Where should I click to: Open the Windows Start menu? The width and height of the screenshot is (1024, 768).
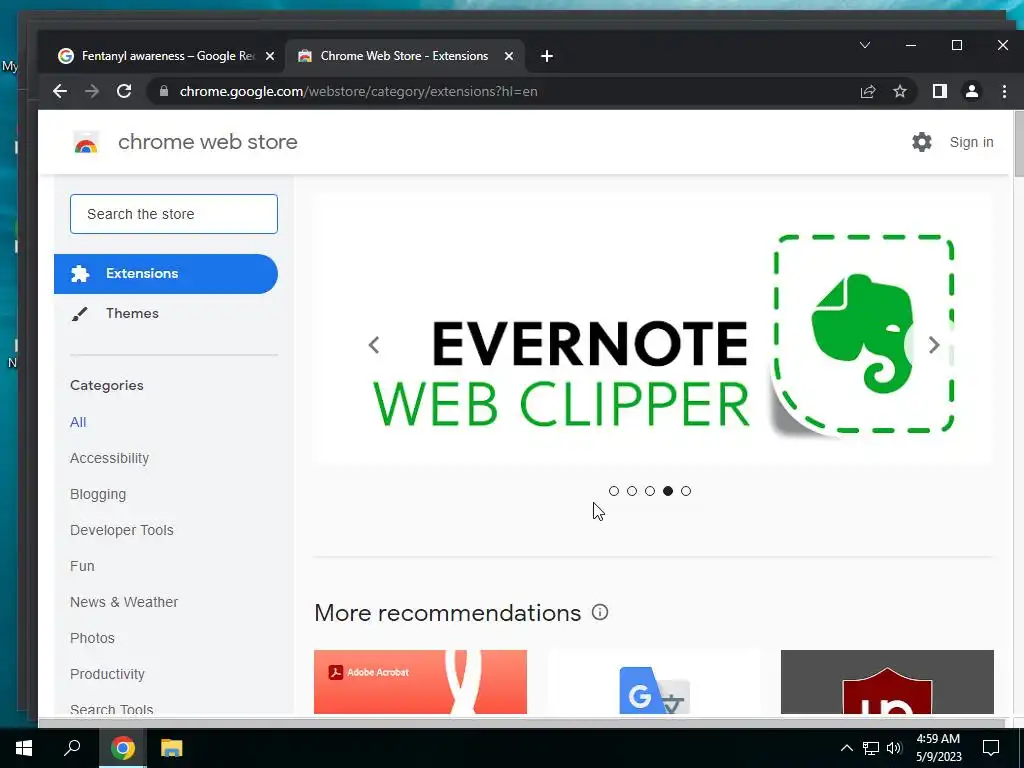pyautogui.click(x=24, y=748)
